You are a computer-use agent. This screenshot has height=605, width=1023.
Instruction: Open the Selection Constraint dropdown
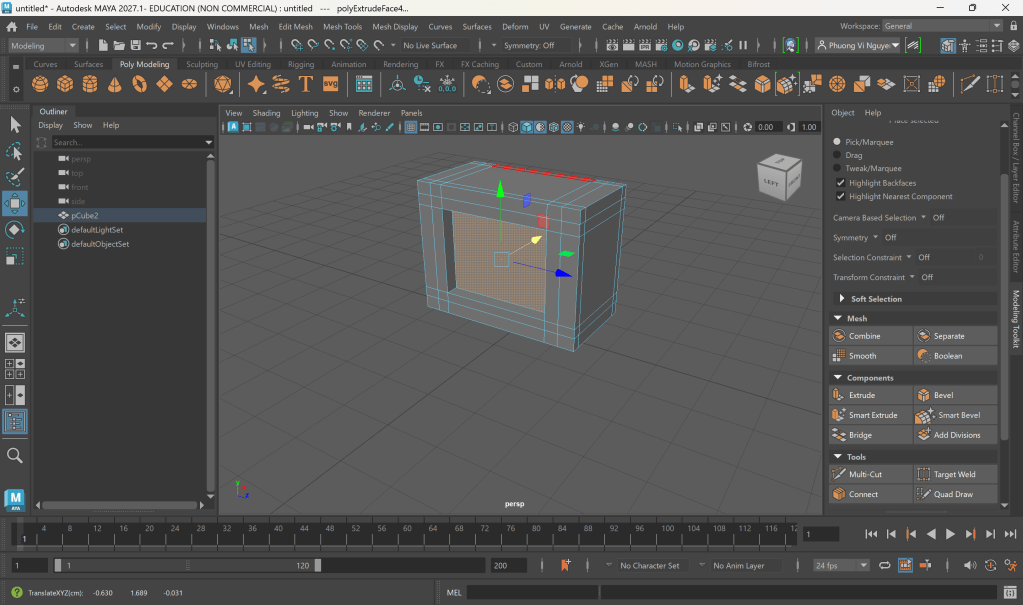coord(909,257)
